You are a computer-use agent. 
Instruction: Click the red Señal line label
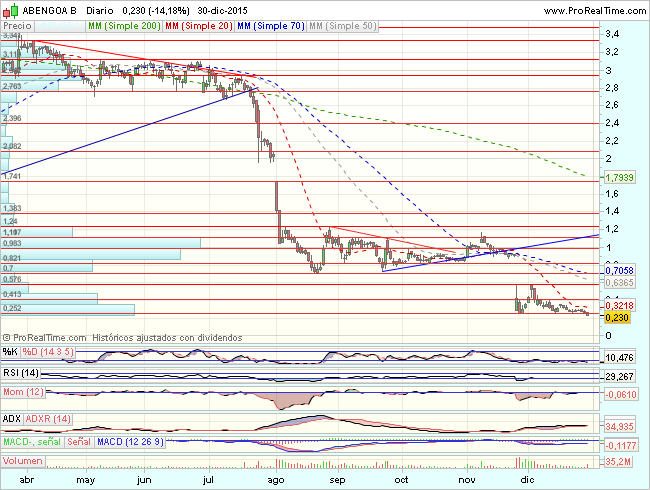click(79, 442)
